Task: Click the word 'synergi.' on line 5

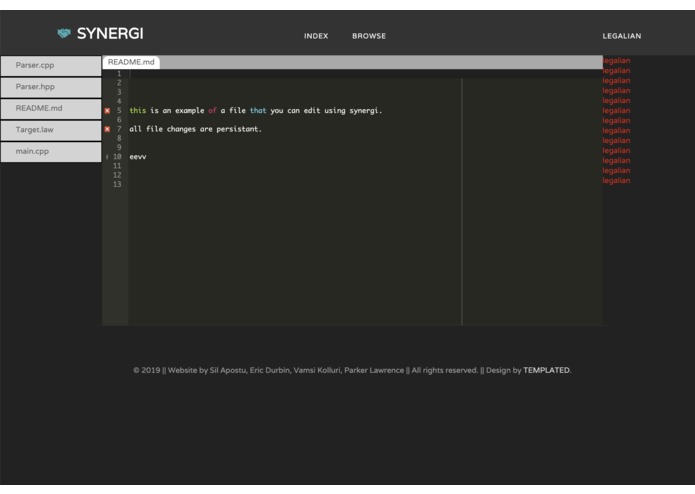Action: [366, 111]
